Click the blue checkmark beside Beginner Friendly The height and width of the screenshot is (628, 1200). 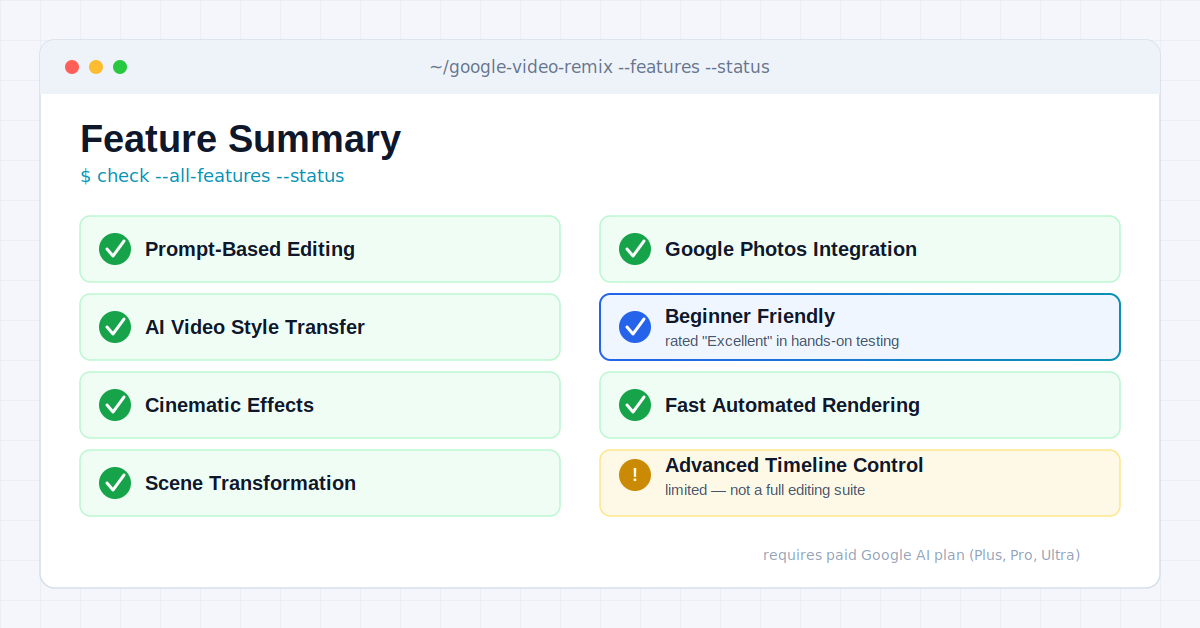635,327
